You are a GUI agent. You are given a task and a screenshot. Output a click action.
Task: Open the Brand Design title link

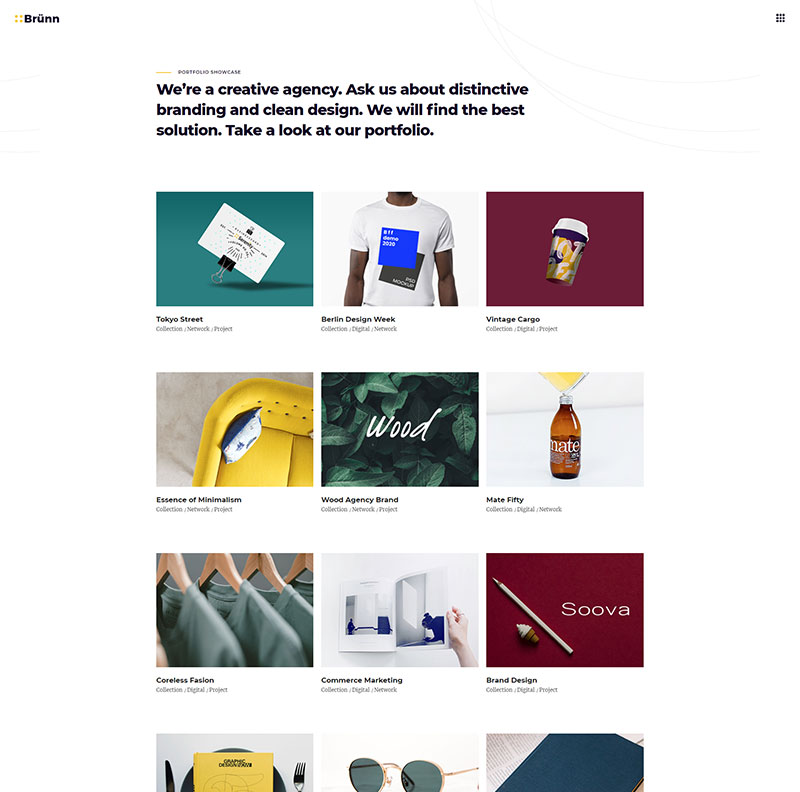[511, 680]
